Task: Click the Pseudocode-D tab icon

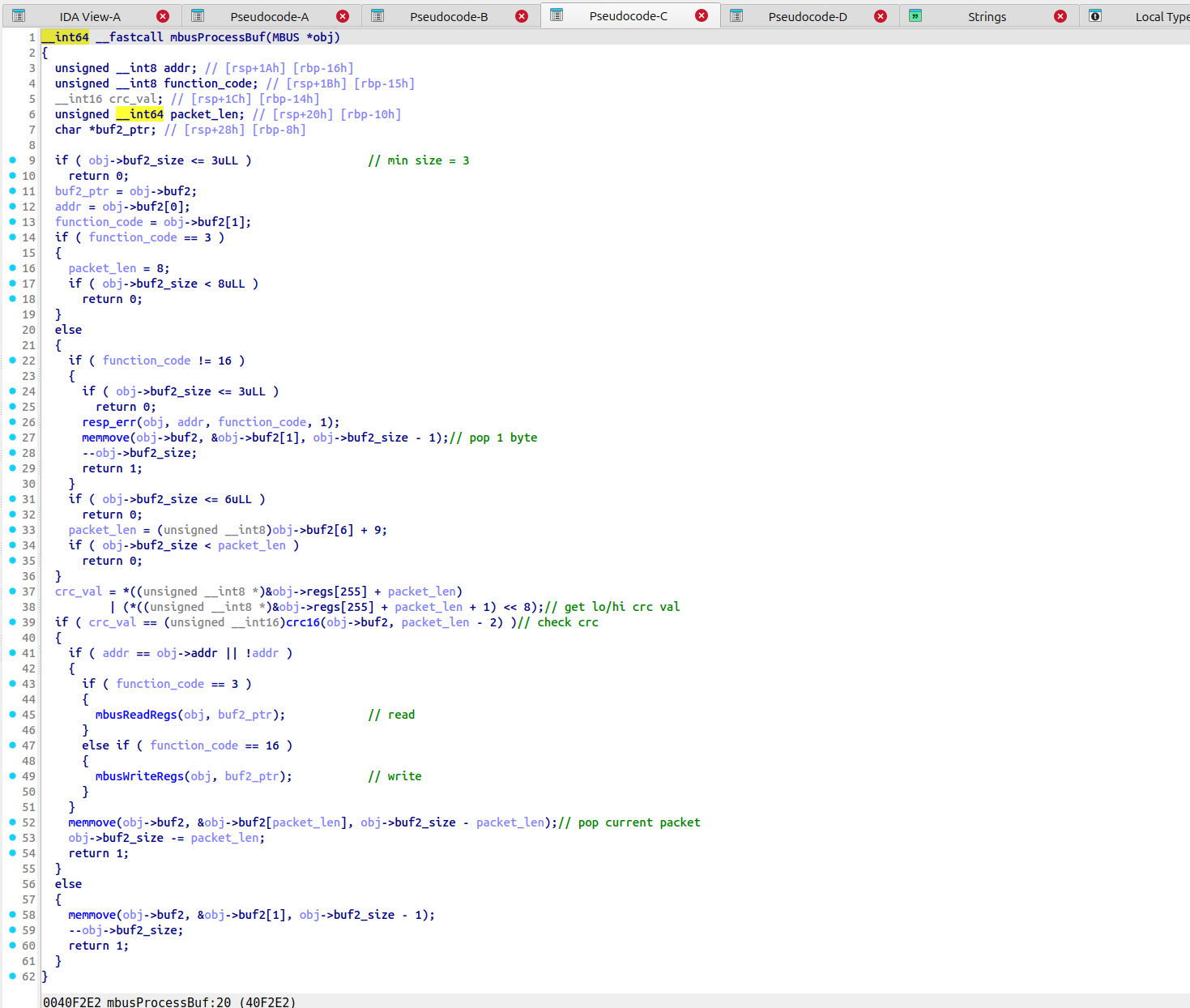Action: click(x=735, y=15)
